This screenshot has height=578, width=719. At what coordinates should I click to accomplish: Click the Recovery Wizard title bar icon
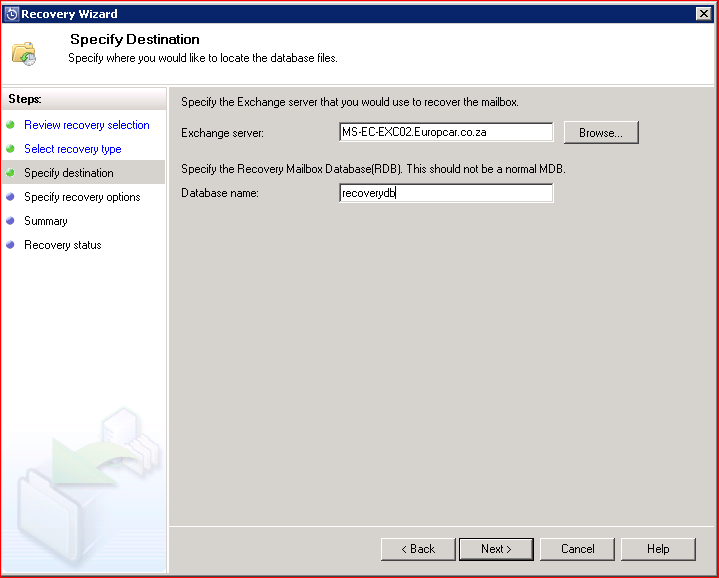pos(12,14)
